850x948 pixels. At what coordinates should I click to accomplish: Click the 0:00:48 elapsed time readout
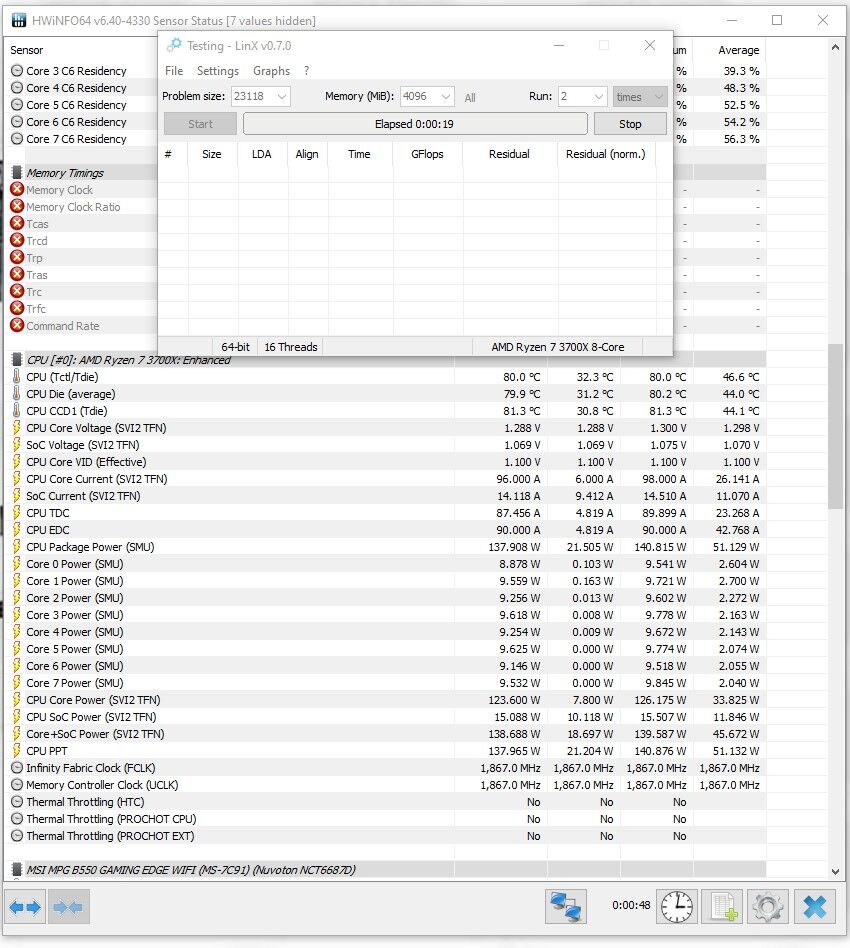click(x=631, y=905)
